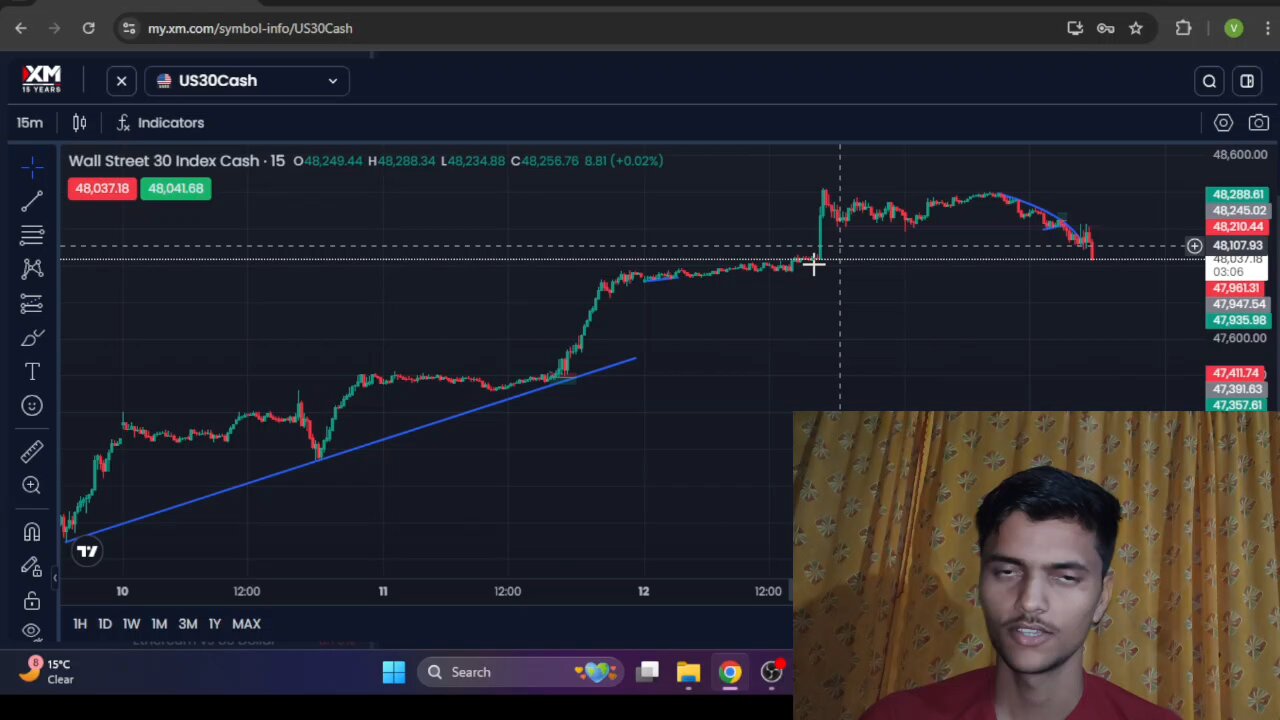This screenshot has width=1280, height=720.
Task: Select the ruler measure tool
Action: click(x=32, y=451)
